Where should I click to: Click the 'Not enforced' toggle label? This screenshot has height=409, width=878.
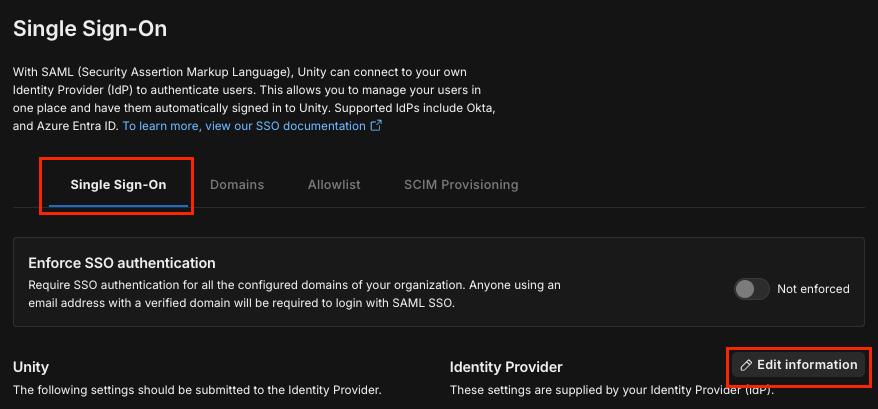[813, 289]
